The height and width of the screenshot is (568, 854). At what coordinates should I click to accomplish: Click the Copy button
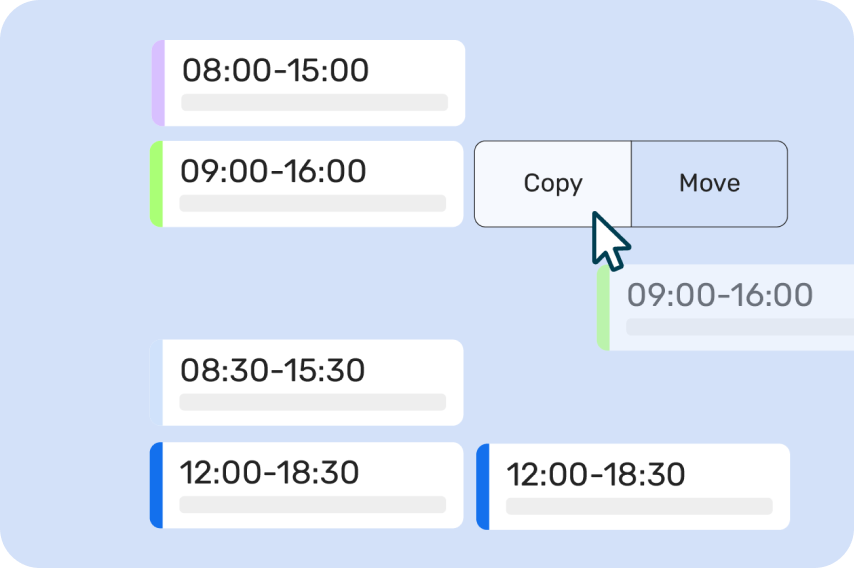[x=553, y=184]
